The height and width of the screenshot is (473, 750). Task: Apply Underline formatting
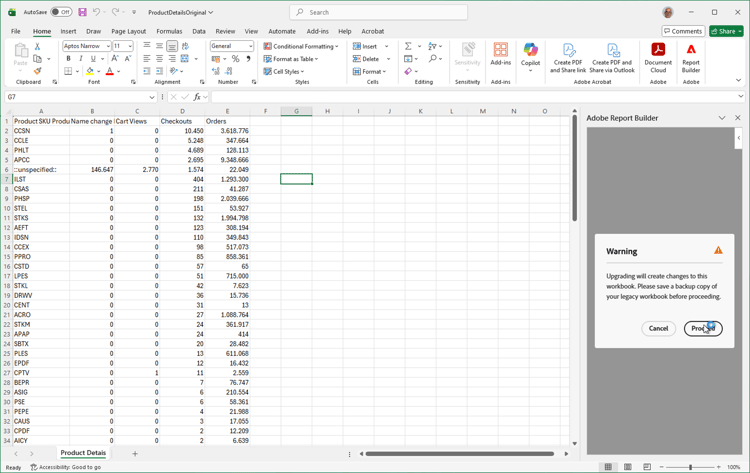(x=93, y=58)
